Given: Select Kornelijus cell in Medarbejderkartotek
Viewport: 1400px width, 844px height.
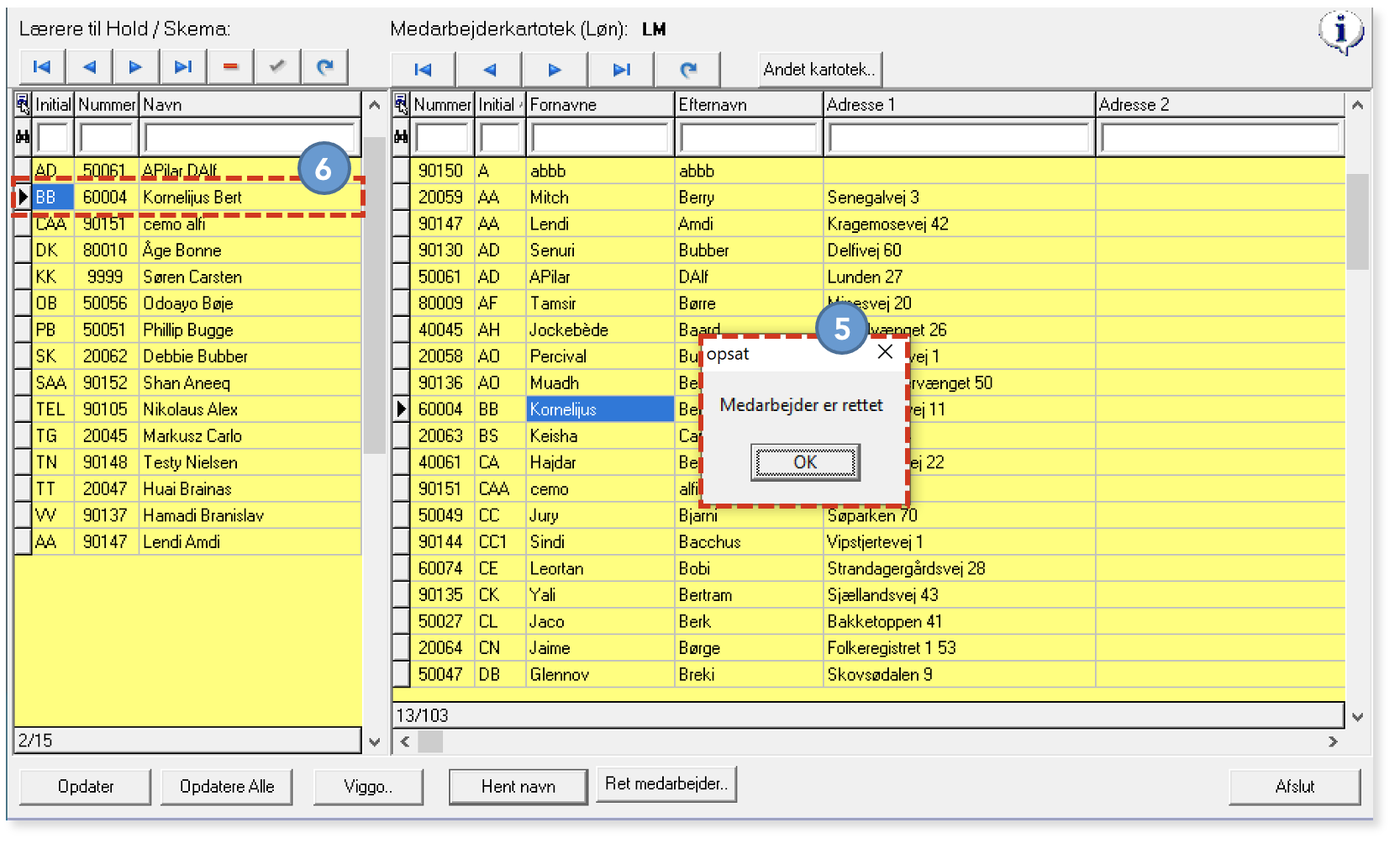Looking at the screenshot, I should click(601, 409).
